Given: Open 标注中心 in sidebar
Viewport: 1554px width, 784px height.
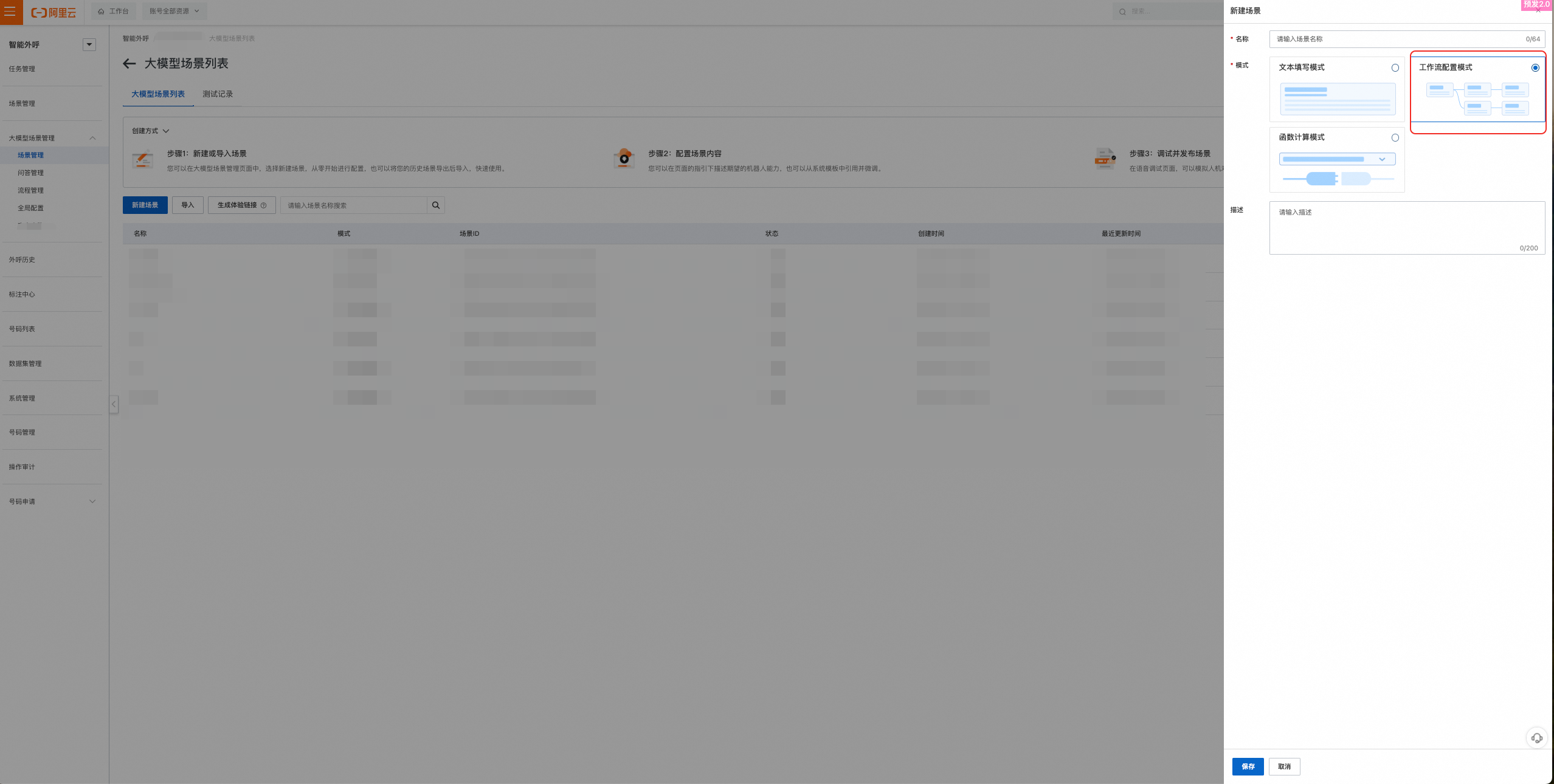Looking at the screenshot, I should (22, 294).
